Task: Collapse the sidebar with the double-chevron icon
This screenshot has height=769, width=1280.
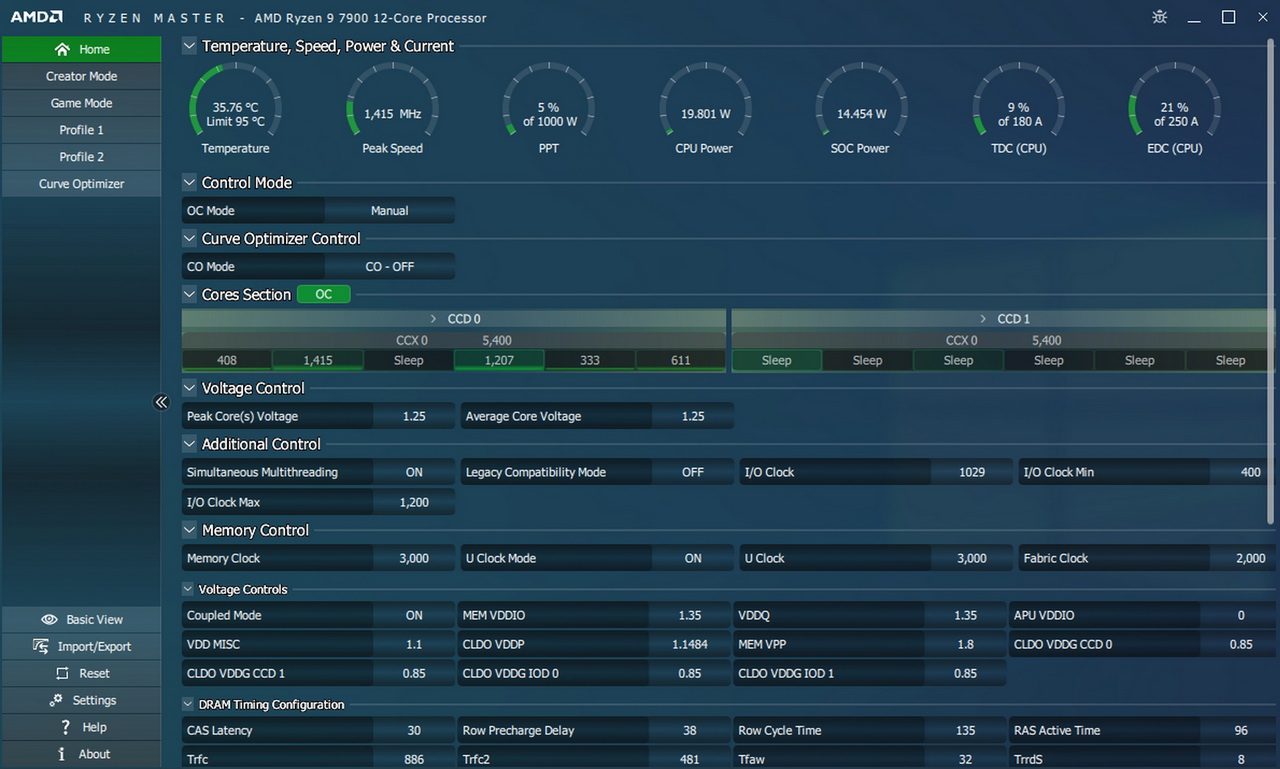Action: click(161, 402)
